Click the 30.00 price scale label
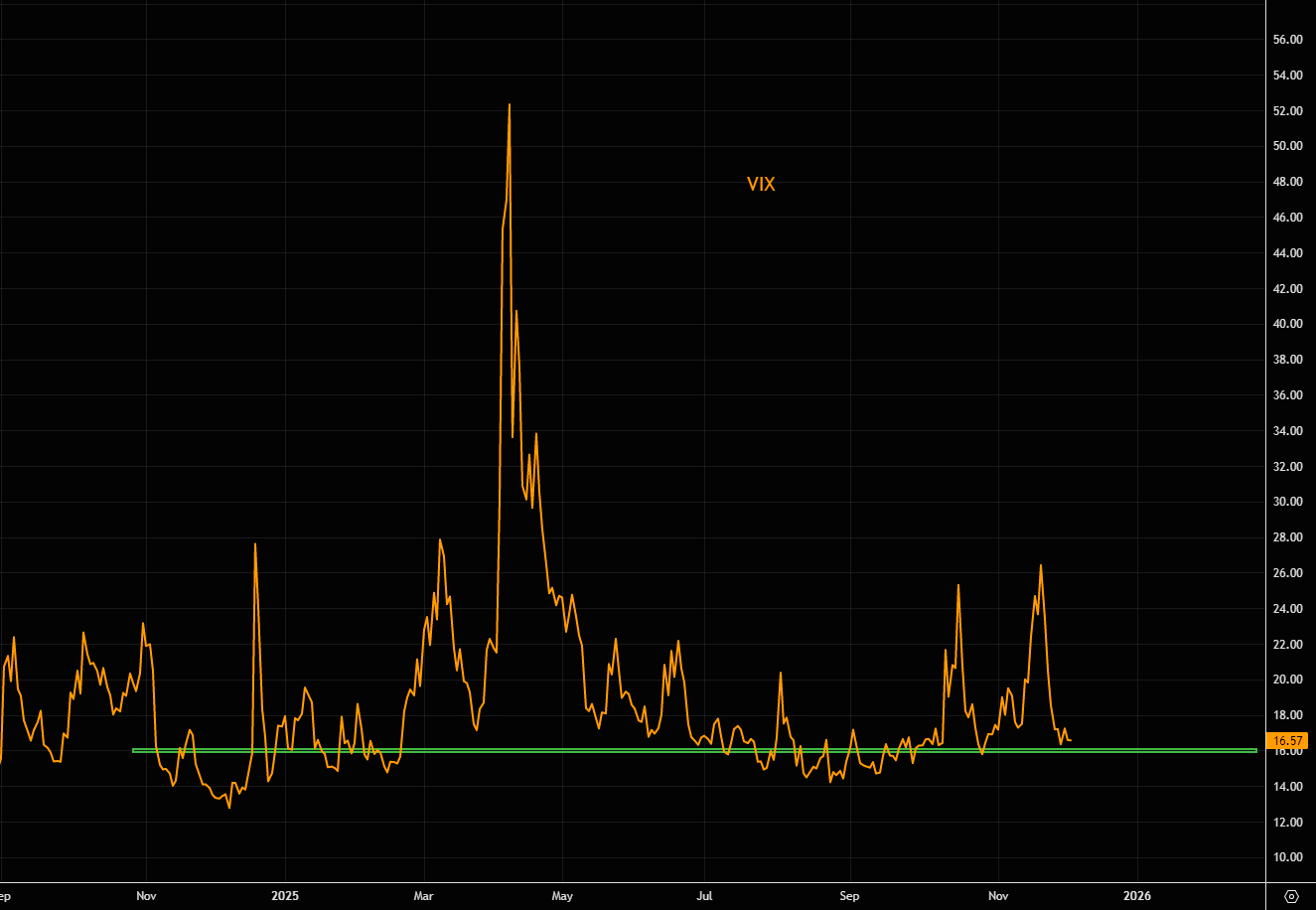Screen dimensions: 1316x910 coord(1287,502)
